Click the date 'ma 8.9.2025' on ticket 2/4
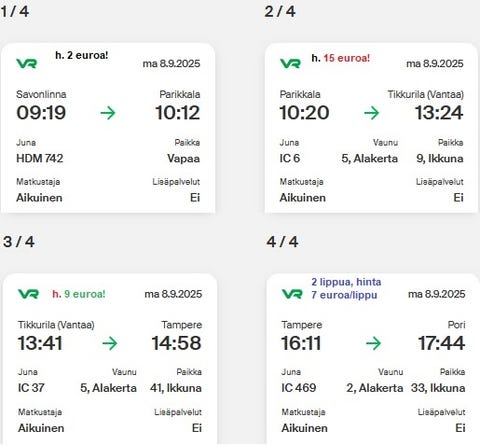480x445 pixels. [435, 63]
